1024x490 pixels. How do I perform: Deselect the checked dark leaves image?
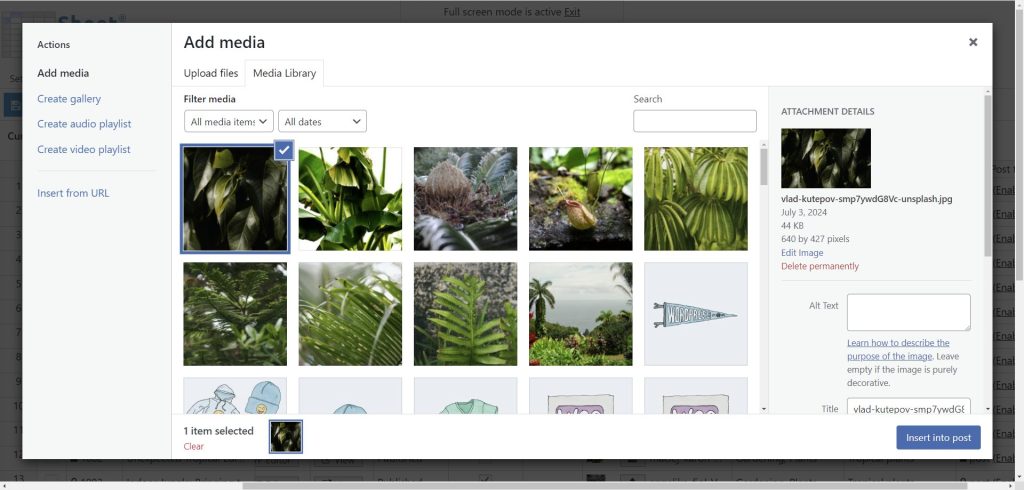tap(283, 150)
